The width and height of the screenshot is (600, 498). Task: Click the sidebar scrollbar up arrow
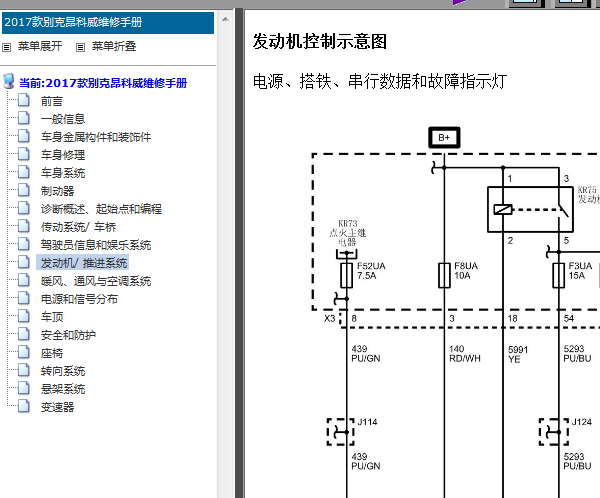click(225, 19)
